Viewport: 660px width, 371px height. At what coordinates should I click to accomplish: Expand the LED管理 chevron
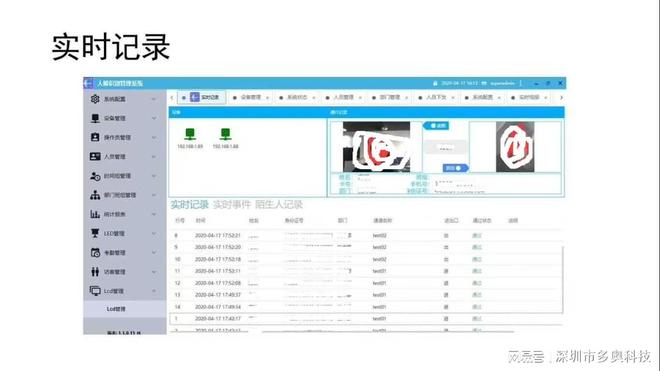click(x=154, y=234)
